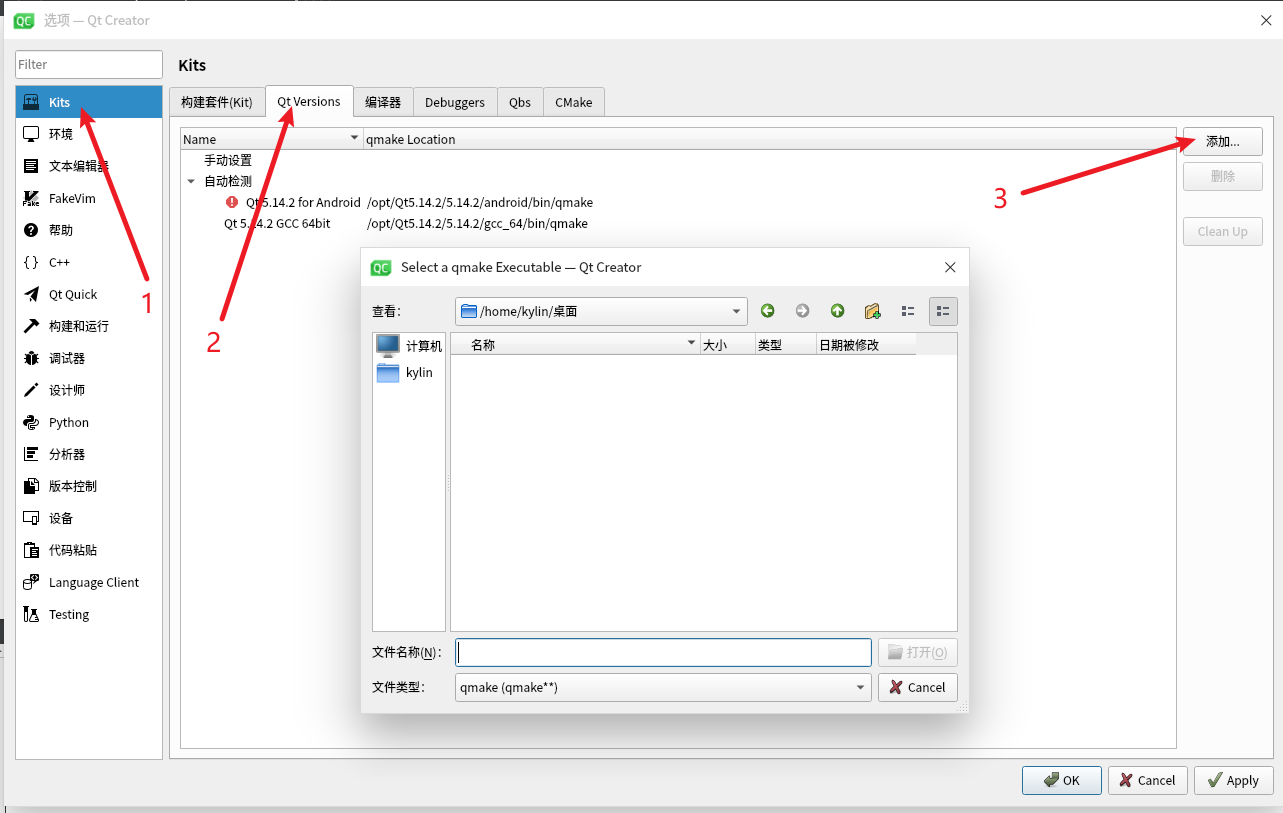Open the 调试器 settings category
Viewport: 1283px width, 813px height.
89,358
